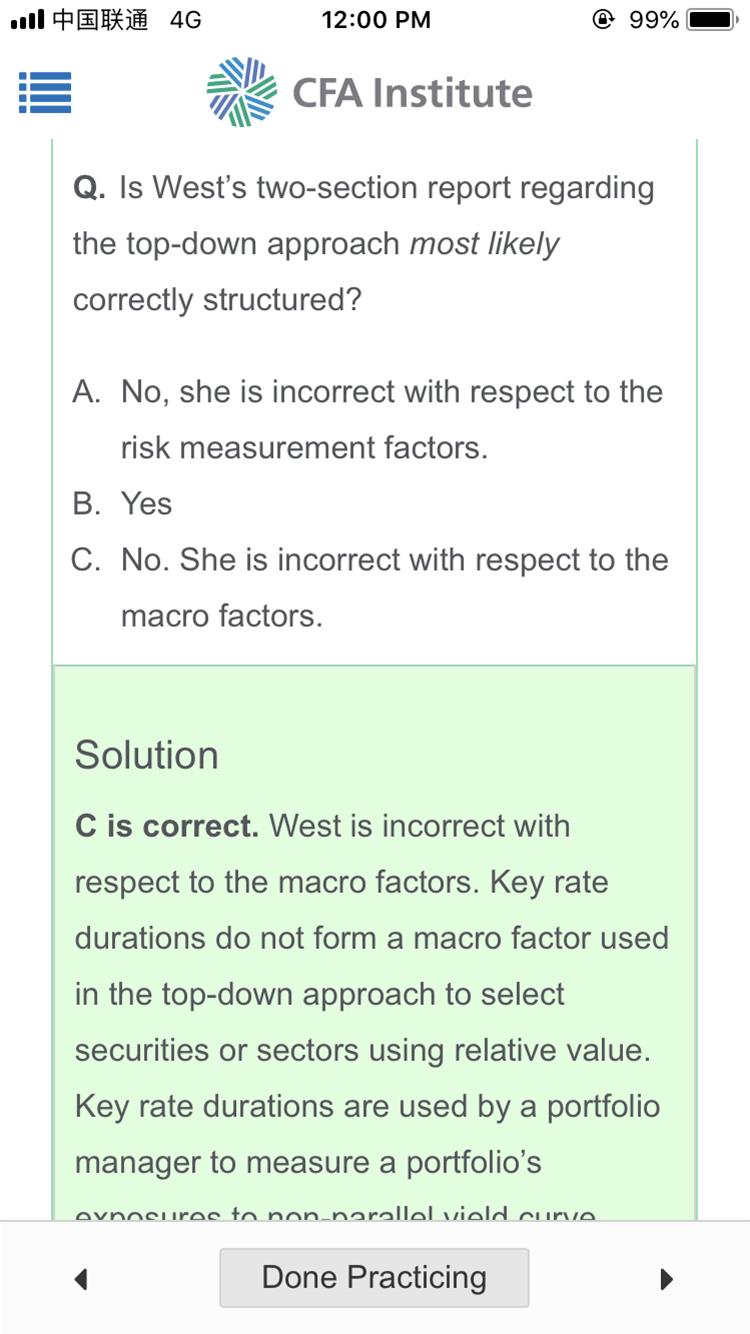Tap the rotation lock status icon
Viewport: 750px width, 1334px height.
coord(603,20)
